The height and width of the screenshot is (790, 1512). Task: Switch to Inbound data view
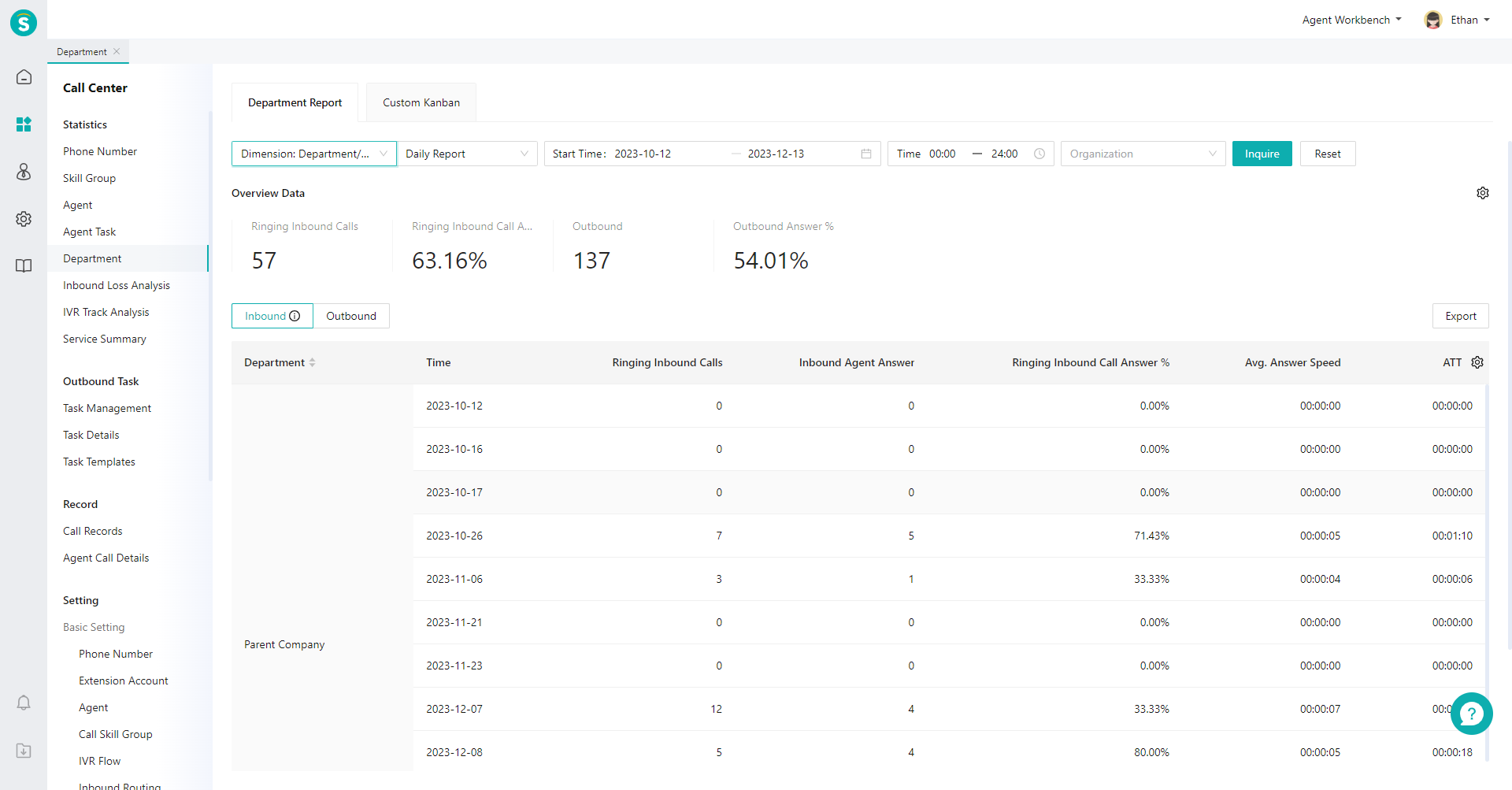tap(272, 316)
